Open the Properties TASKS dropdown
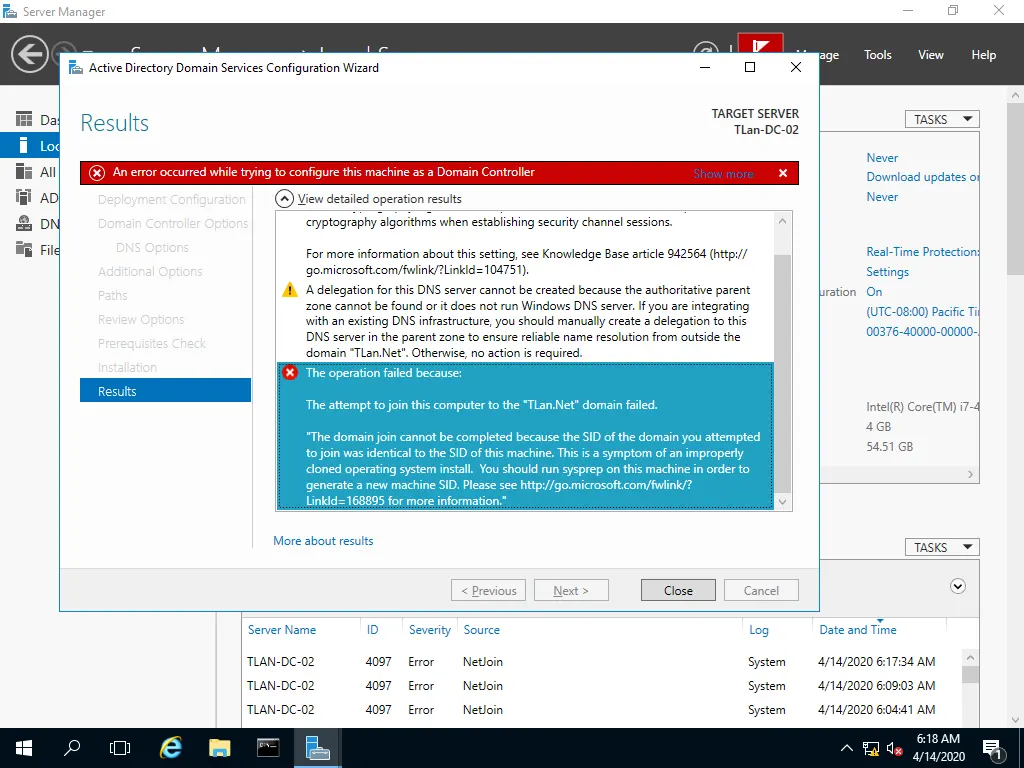 942,120
